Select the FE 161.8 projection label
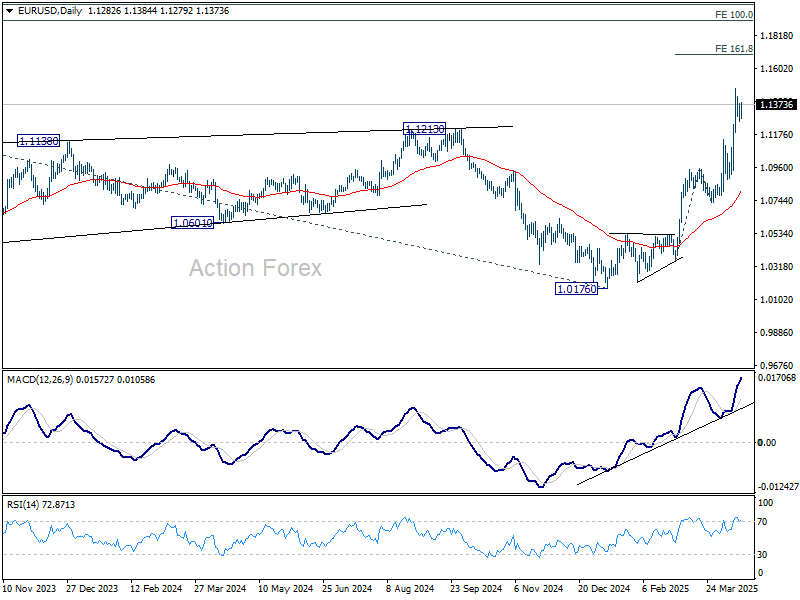This screenshot has height=600, width=800. tap(734, 48)
